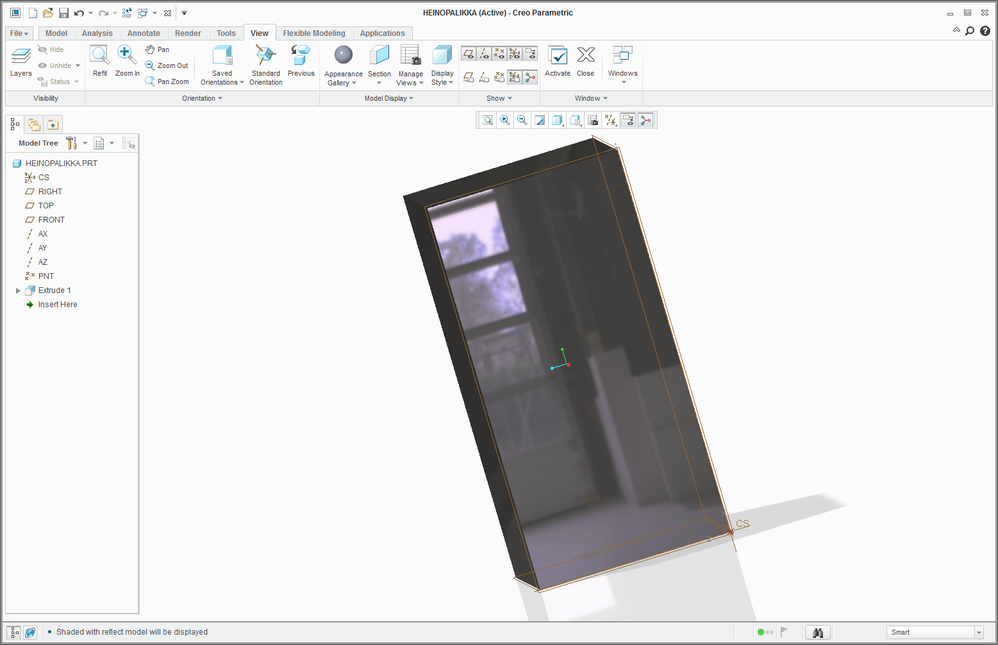Toggle axis display in Show group
The height and width of the screenshot is (645, 998).
(x=484, y=54)
